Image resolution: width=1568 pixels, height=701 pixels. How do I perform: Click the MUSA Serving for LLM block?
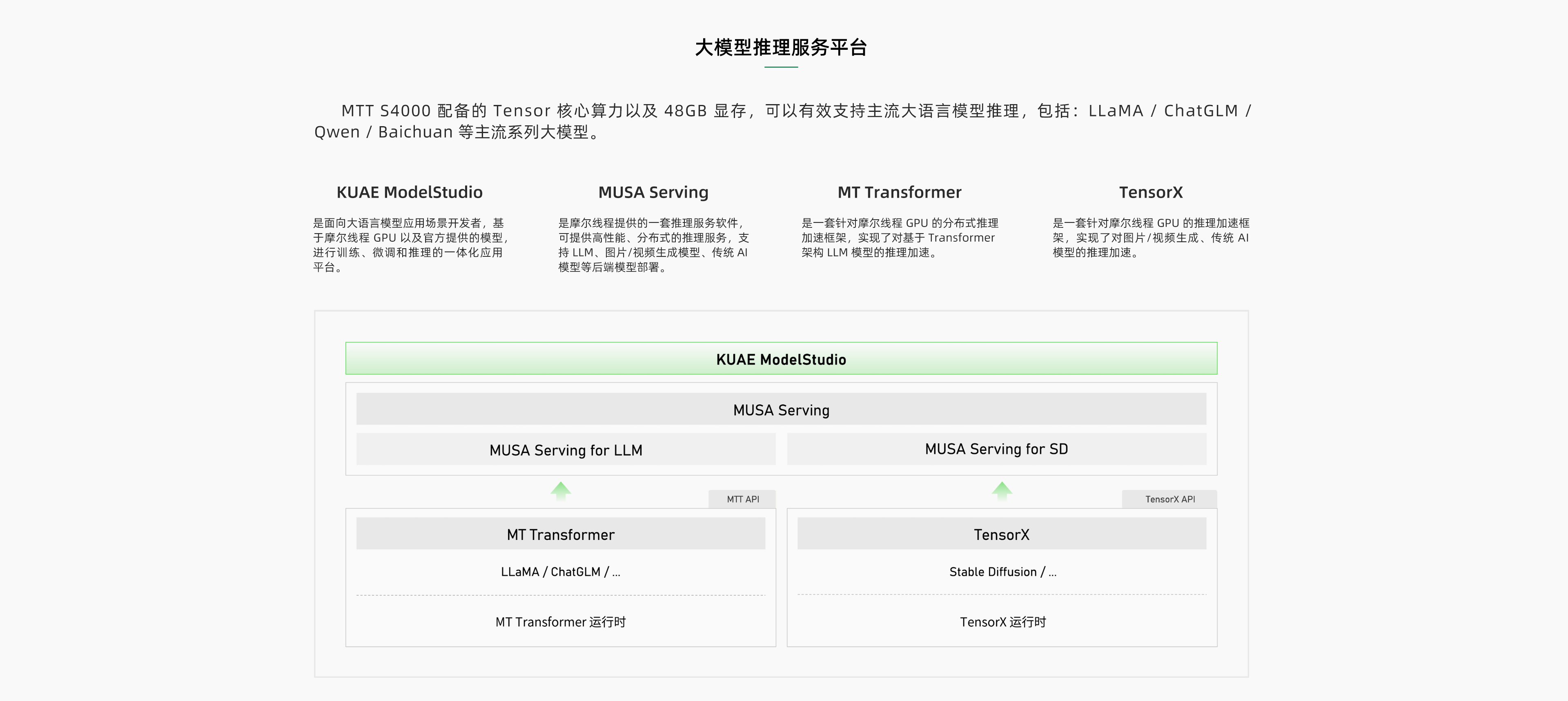pos(566,449)
